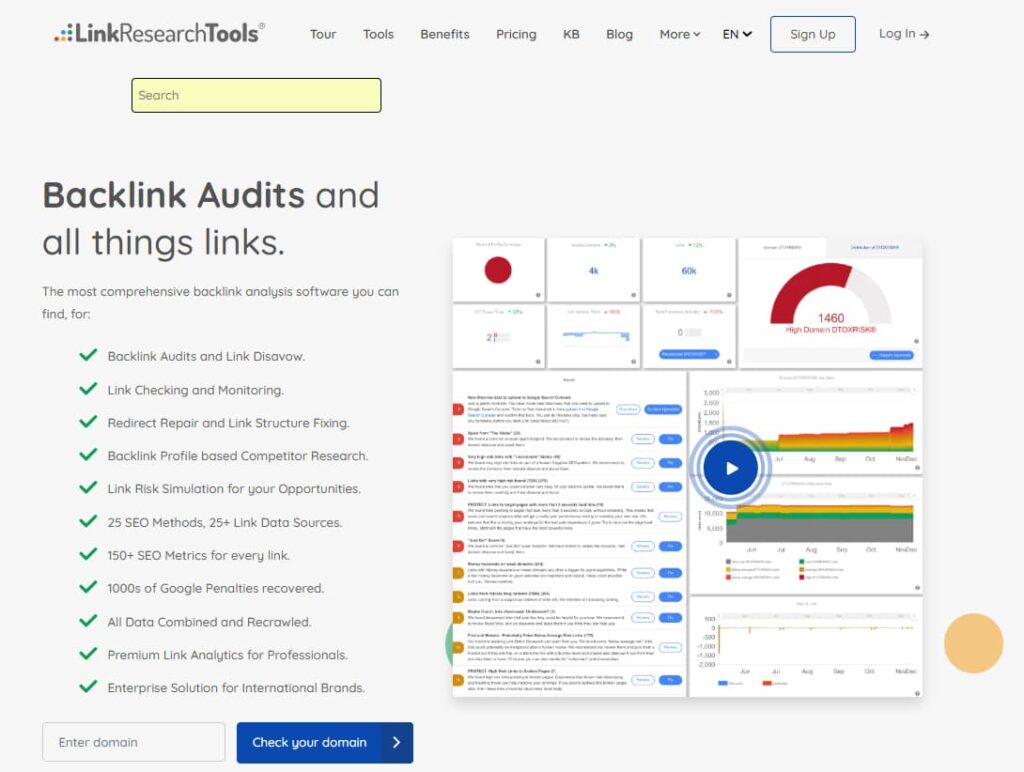The width and height of the screenshot is (1024, 772).
Task: Open the EN language selector
Action: pyautogui.click(x=737, y=34)
